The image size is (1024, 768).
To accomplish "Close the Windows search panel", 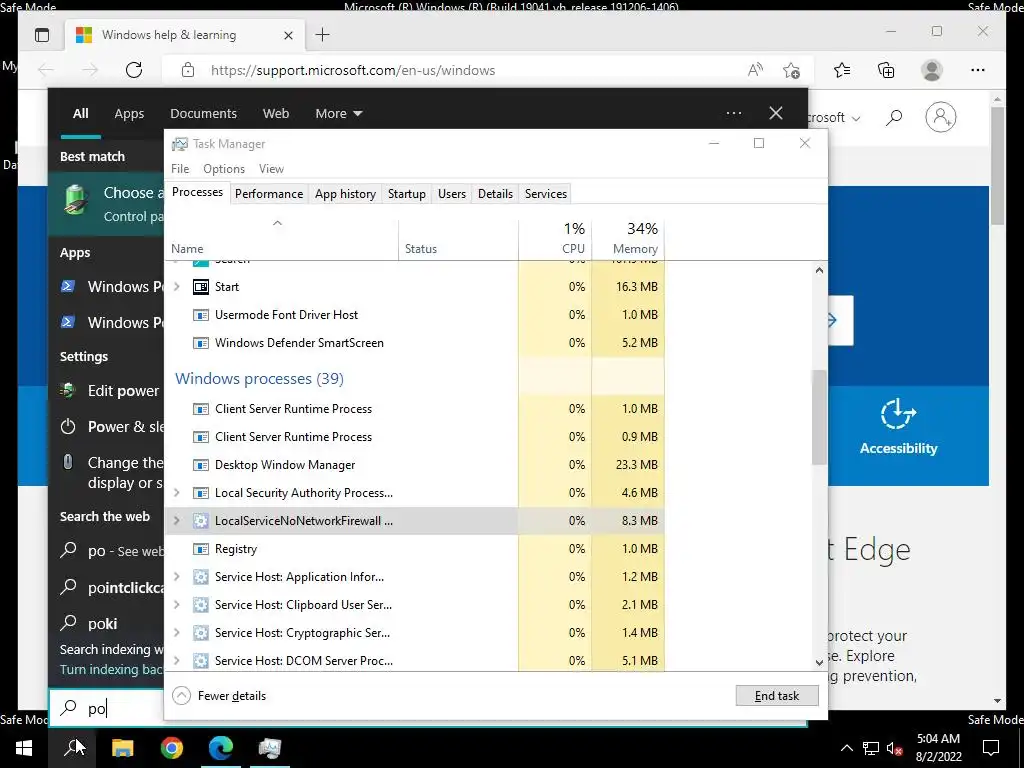I will (x=776, y=113).
